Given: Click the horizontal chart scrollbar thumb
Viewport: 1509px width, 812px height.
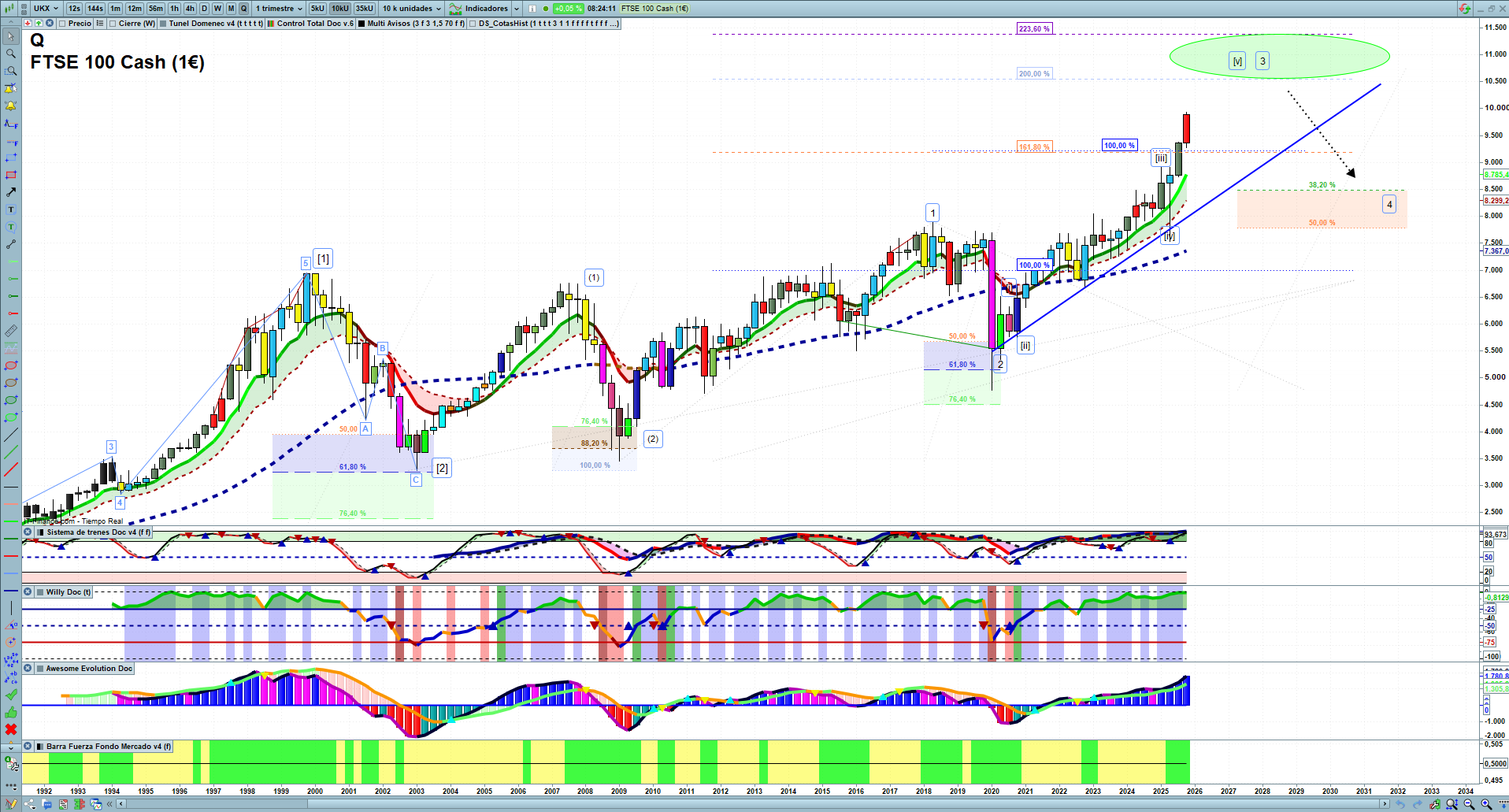Looking at the screenshot, I should point(844,804).
